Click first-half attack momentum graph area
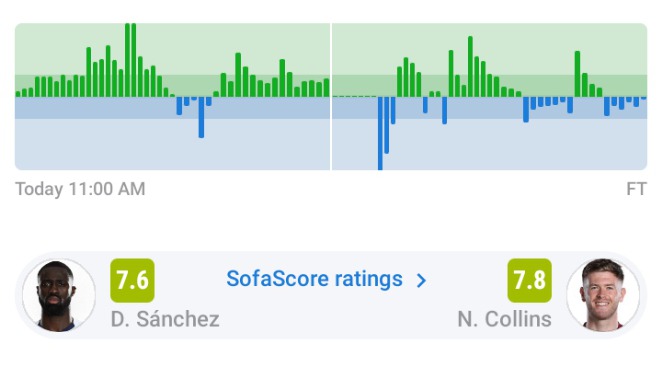 (x=172, y=97)
